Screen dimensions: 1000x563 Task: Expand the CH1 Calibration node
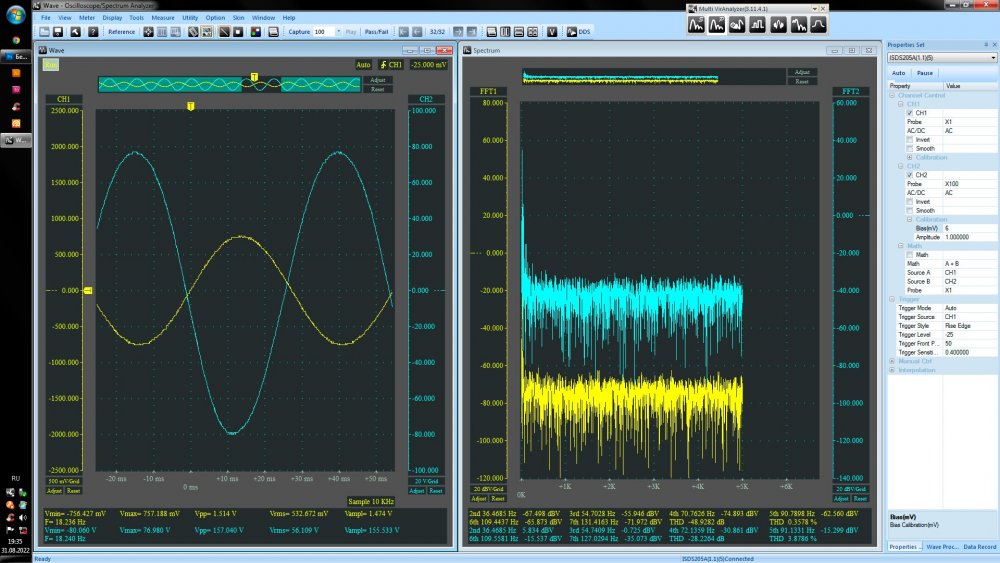(x=909, y=157)
